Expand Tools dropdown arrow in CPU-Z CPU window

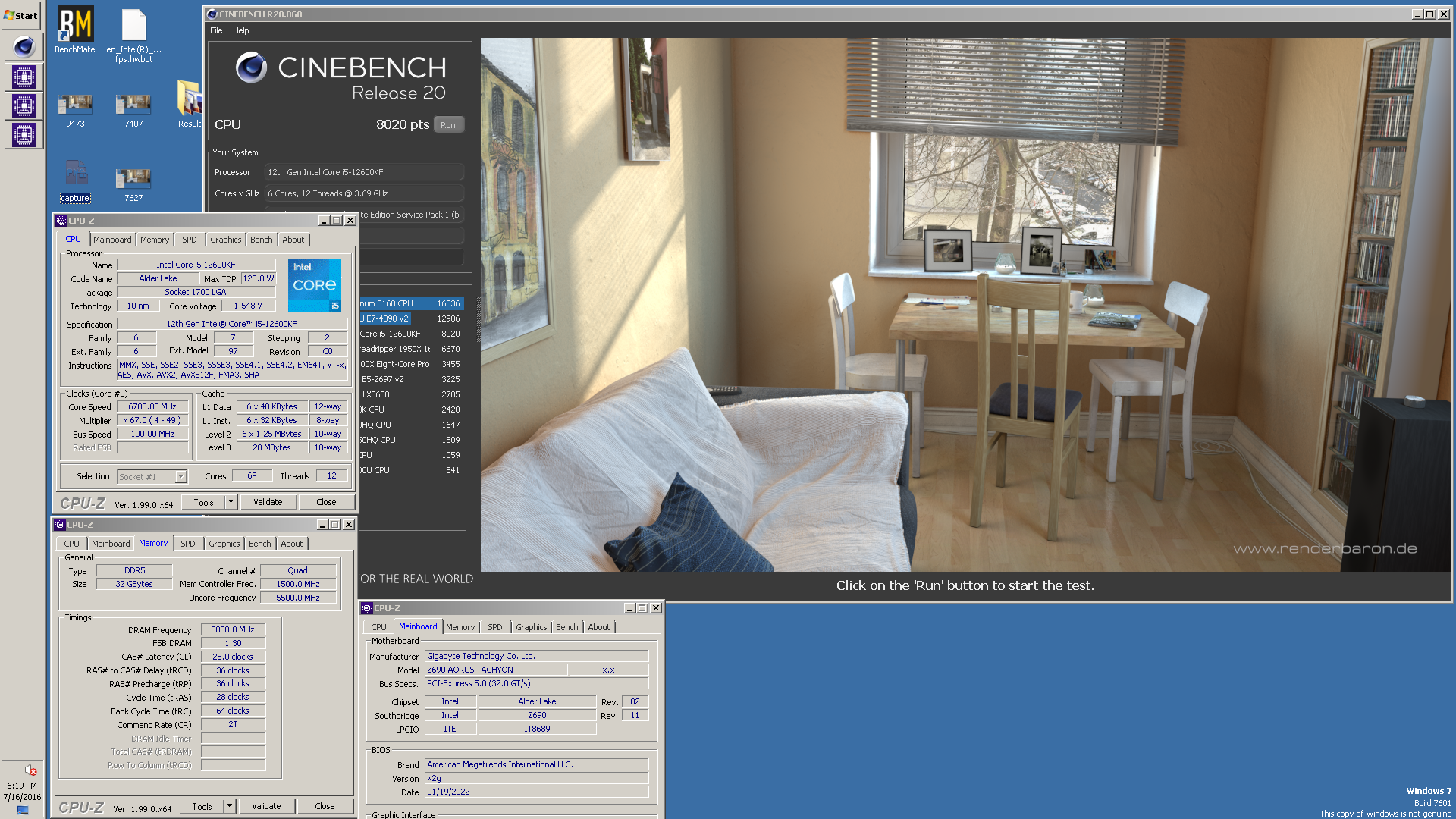pyautogui.click(x=231, y=502)
